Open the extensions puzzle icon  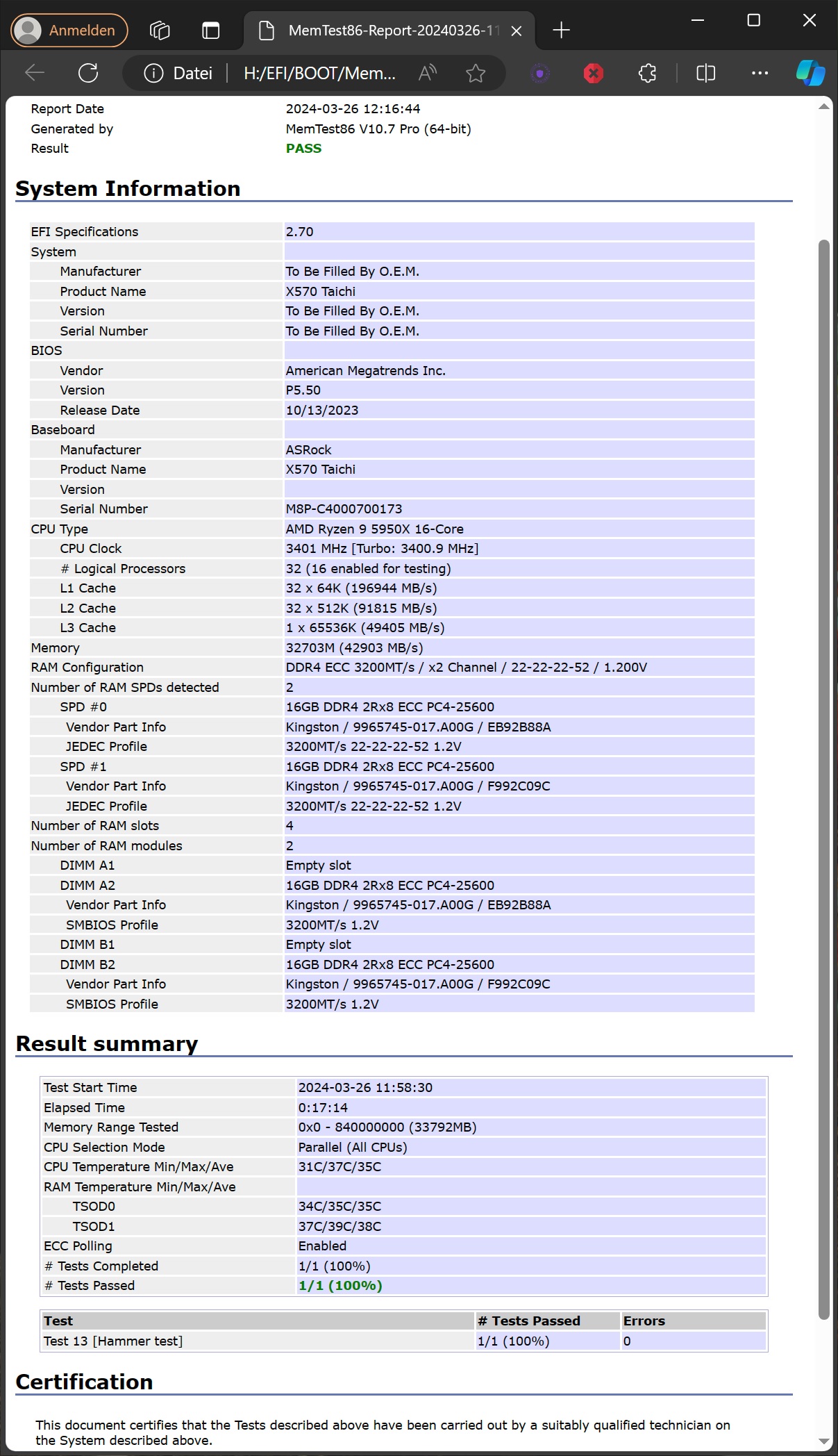click(x=647, y=73)
